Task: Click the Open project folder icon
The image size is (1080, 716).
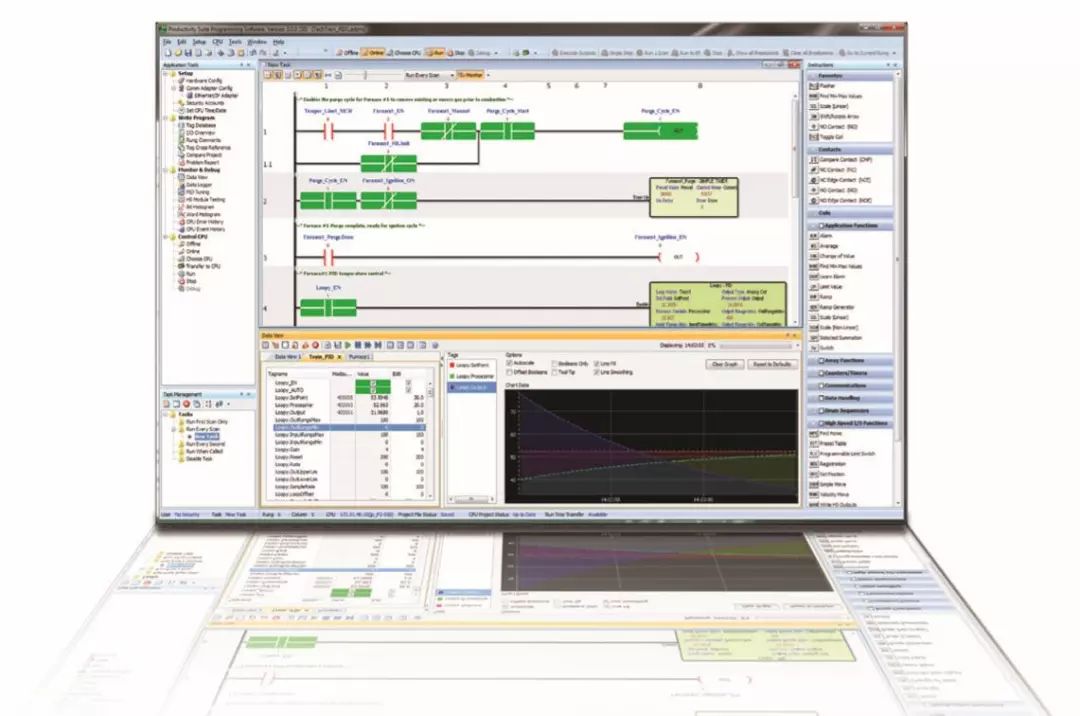Action: [x=178, y=52]
